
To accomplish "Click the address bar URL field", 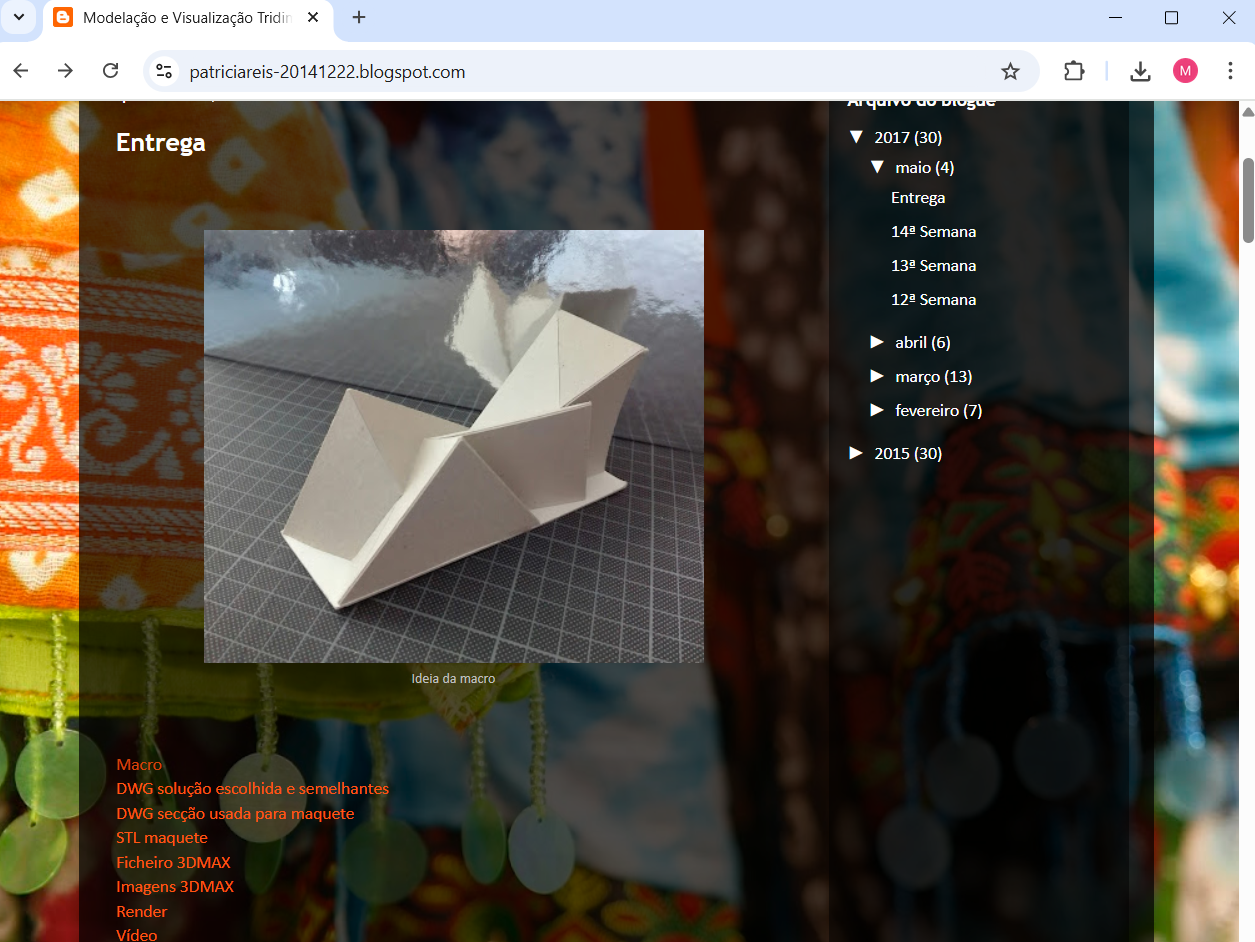I will (x=590, y=71).
